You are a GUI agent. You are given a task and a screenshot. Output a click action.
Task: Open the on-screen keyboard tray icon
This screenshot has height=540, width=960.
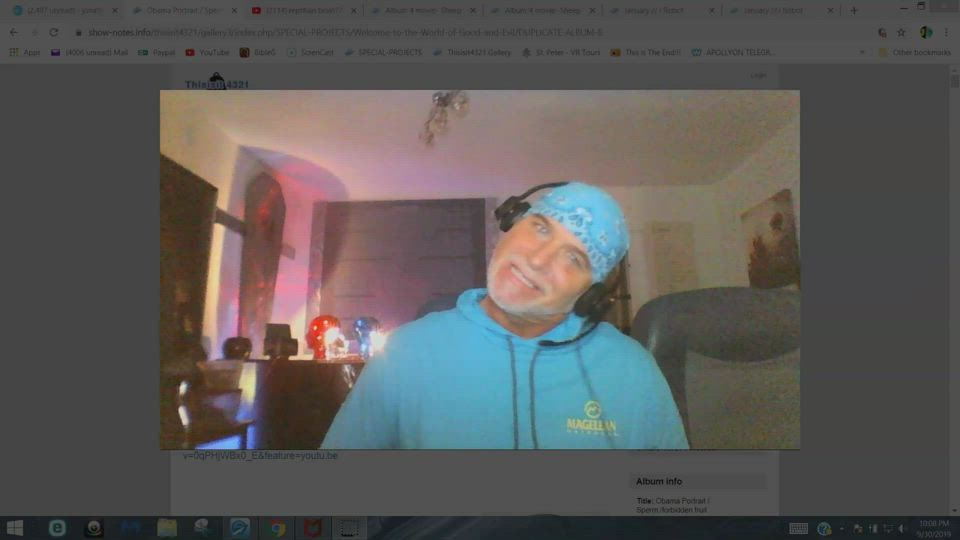pyautogui.click(x=798, y=528)
